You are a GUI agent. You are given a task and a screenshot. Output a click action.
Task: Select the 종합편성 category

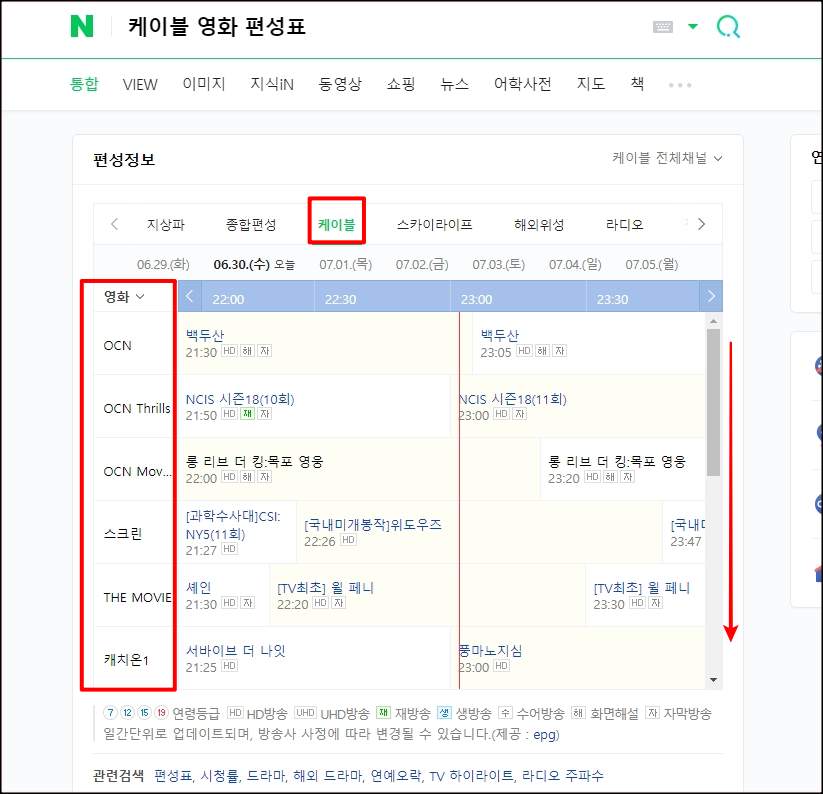tap(251, 225)
